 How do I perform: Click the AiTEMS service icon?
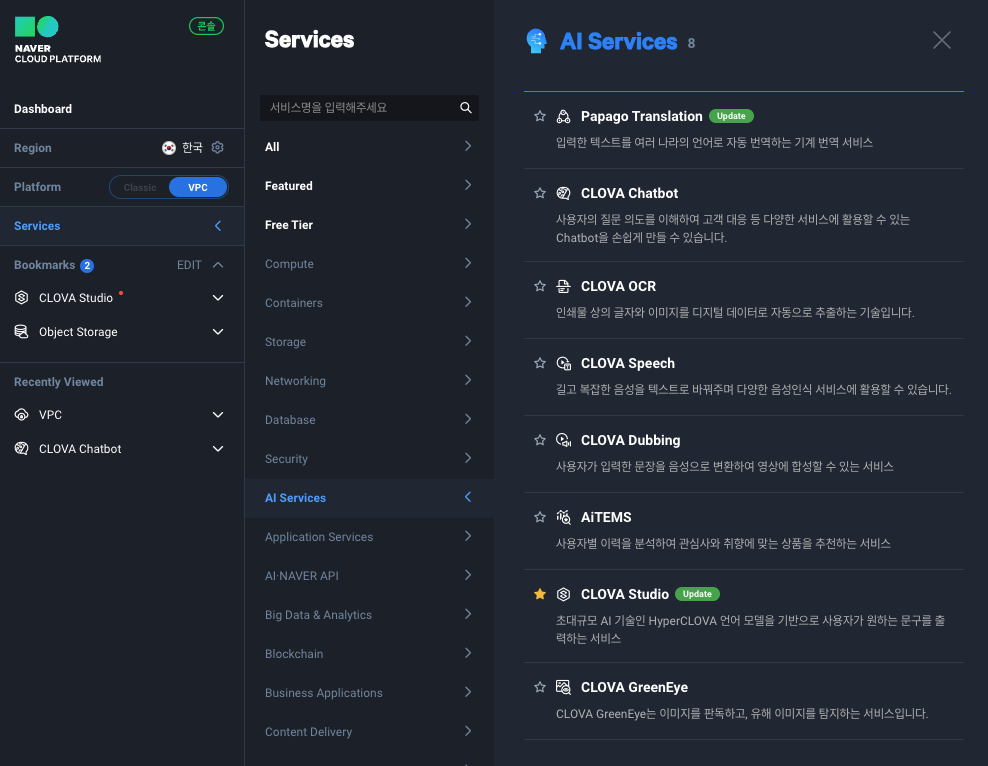[563, 517]
